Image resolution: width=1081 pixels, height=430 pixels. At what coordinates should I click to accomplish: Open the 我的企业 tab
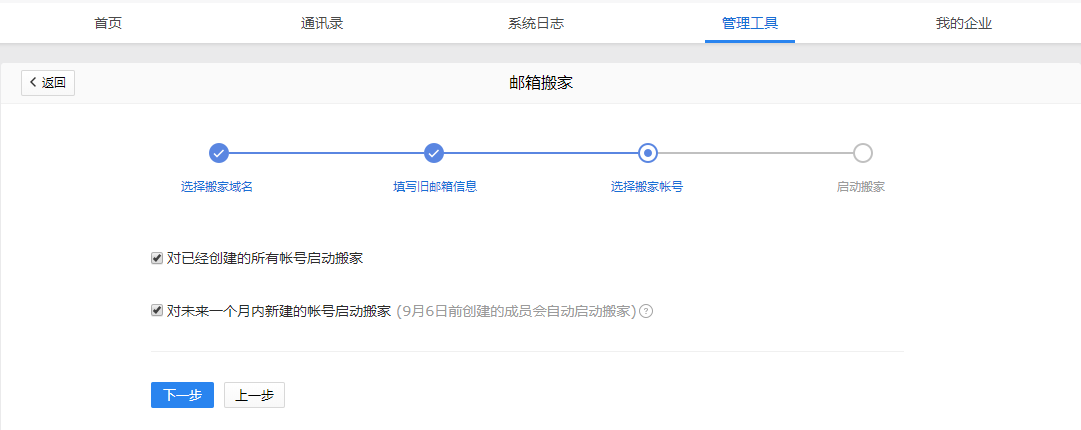[x=964, y=23]
